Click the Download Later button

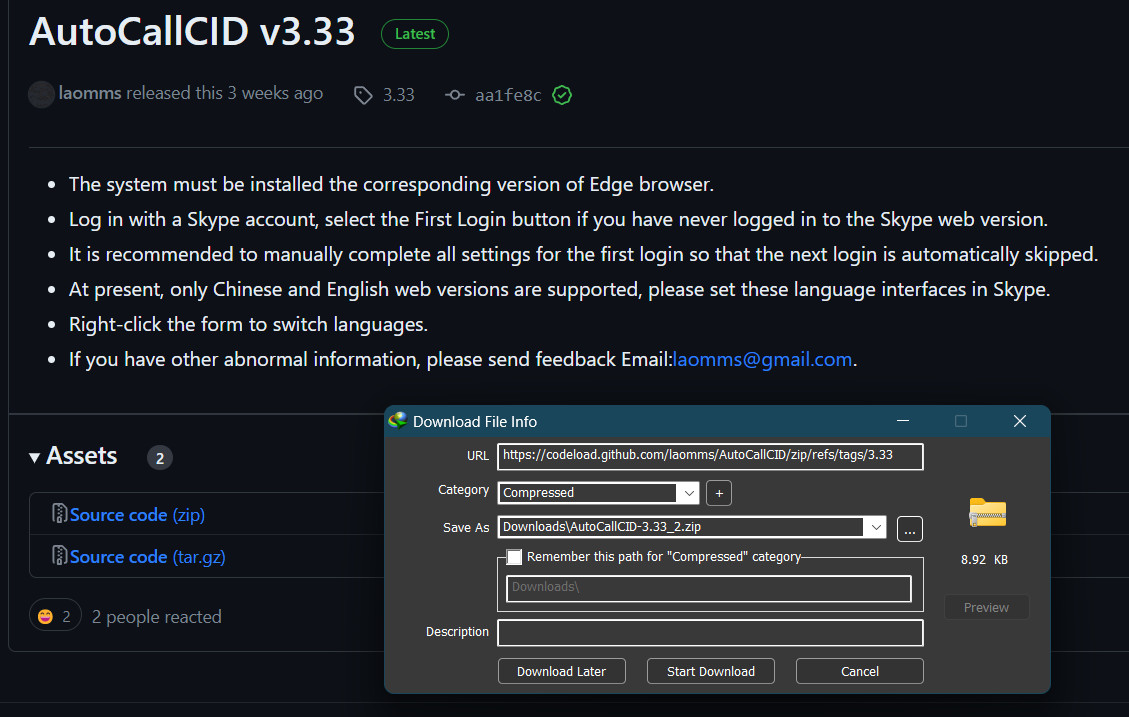(562, 671)
